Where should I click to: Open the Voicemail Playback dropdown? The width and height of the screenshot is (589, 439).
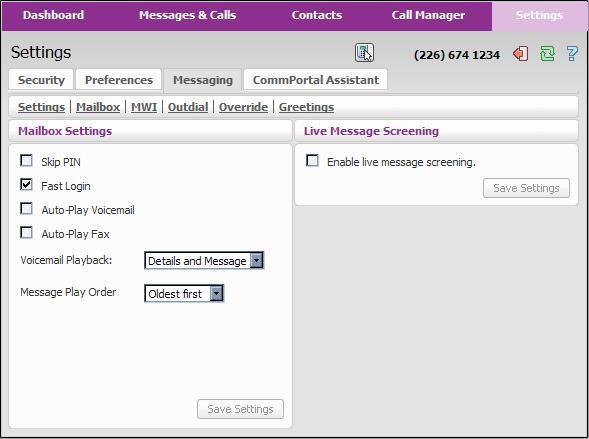(x=204, y=260)
